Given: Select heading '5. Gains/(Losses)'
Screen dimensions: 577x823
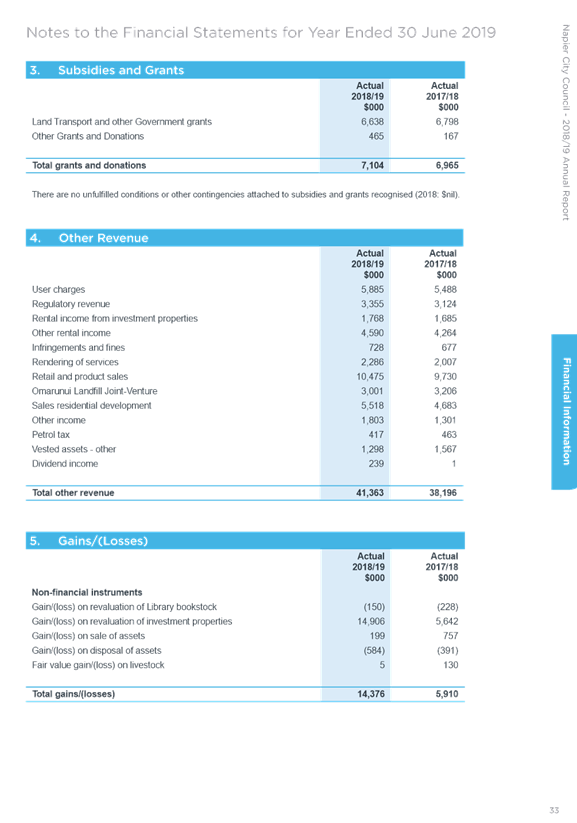Looking at the screenshot, I should (245, 541).
